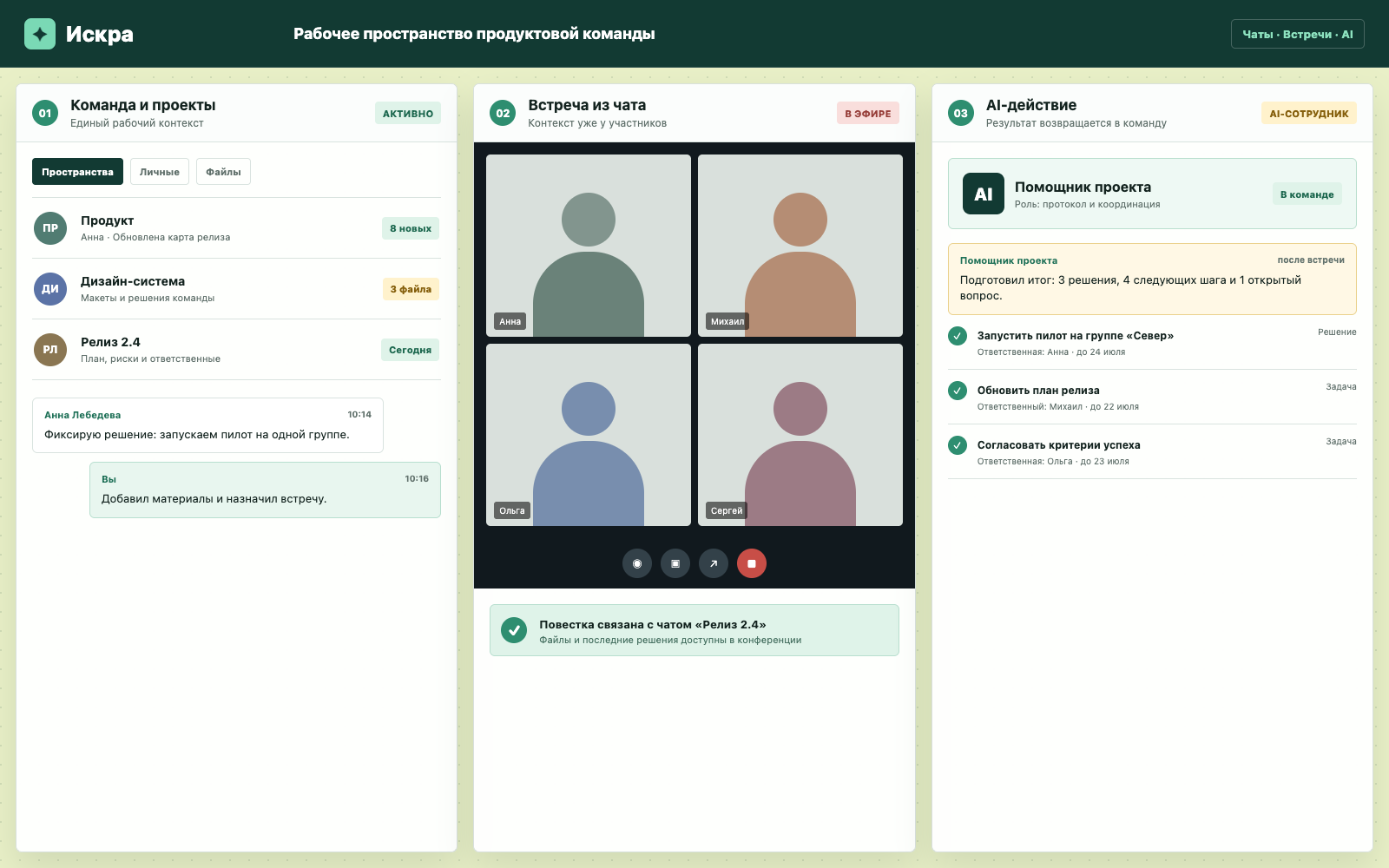Image resolution: width=1389 pixels, height=868 pixels.
Task: Click the АКТИВНО status badge
Action: point(408,113)
